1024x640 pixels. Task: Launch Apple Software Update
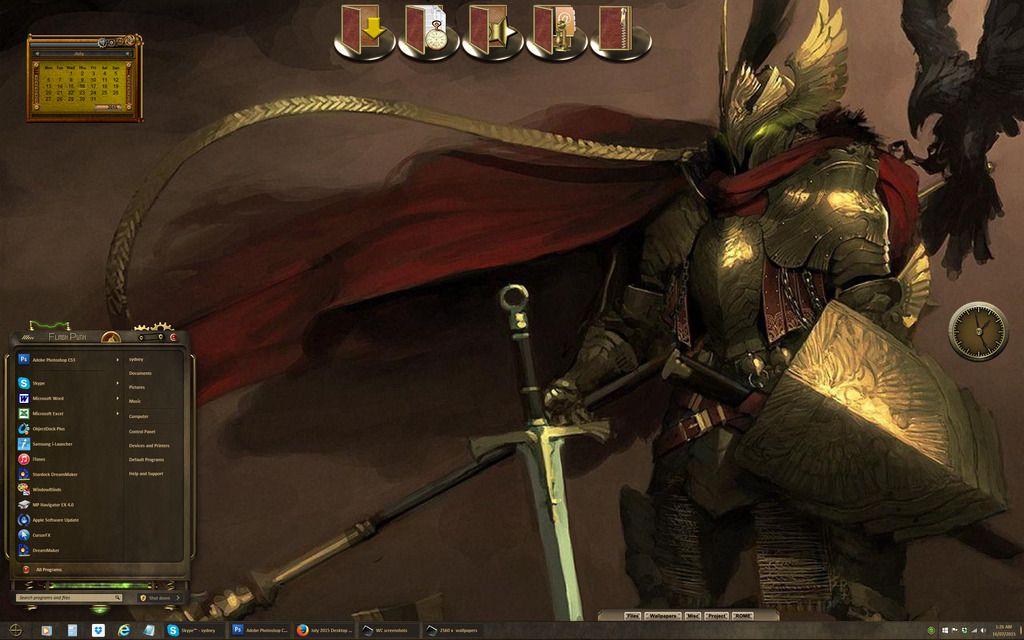coord(68,520)
